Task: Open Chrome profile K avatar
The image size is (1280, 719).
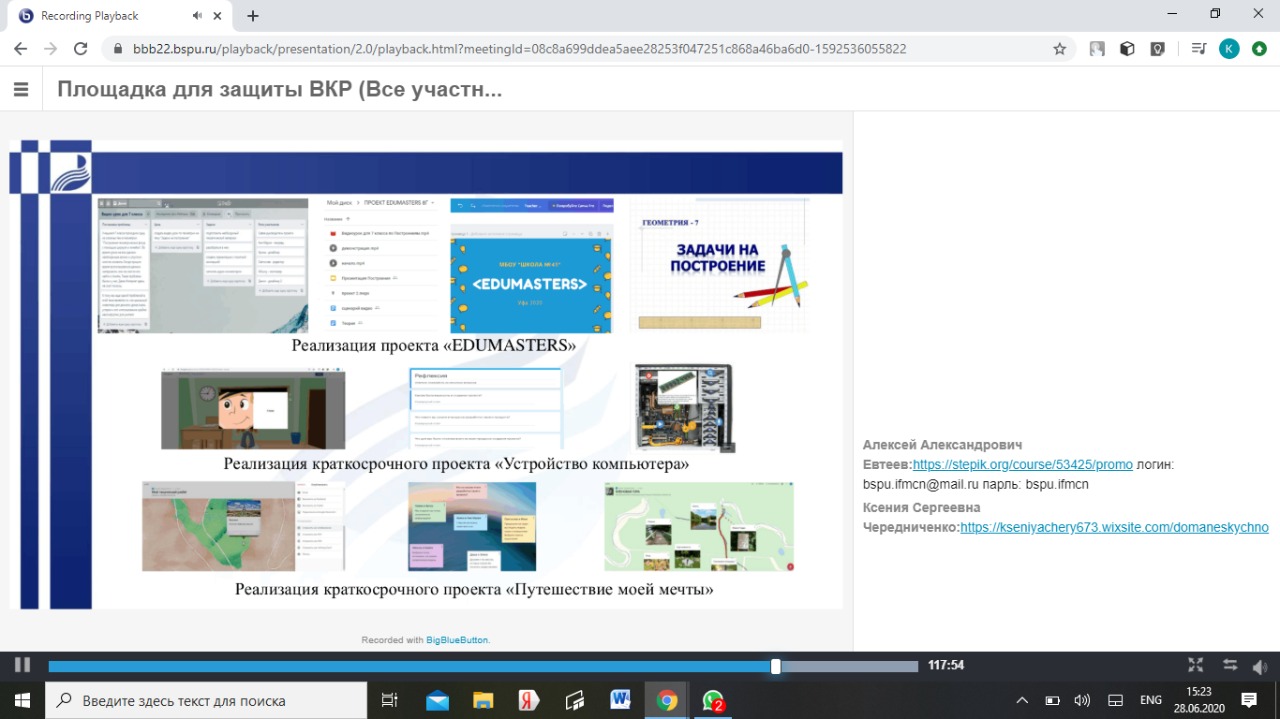Action: point(1229,48)
